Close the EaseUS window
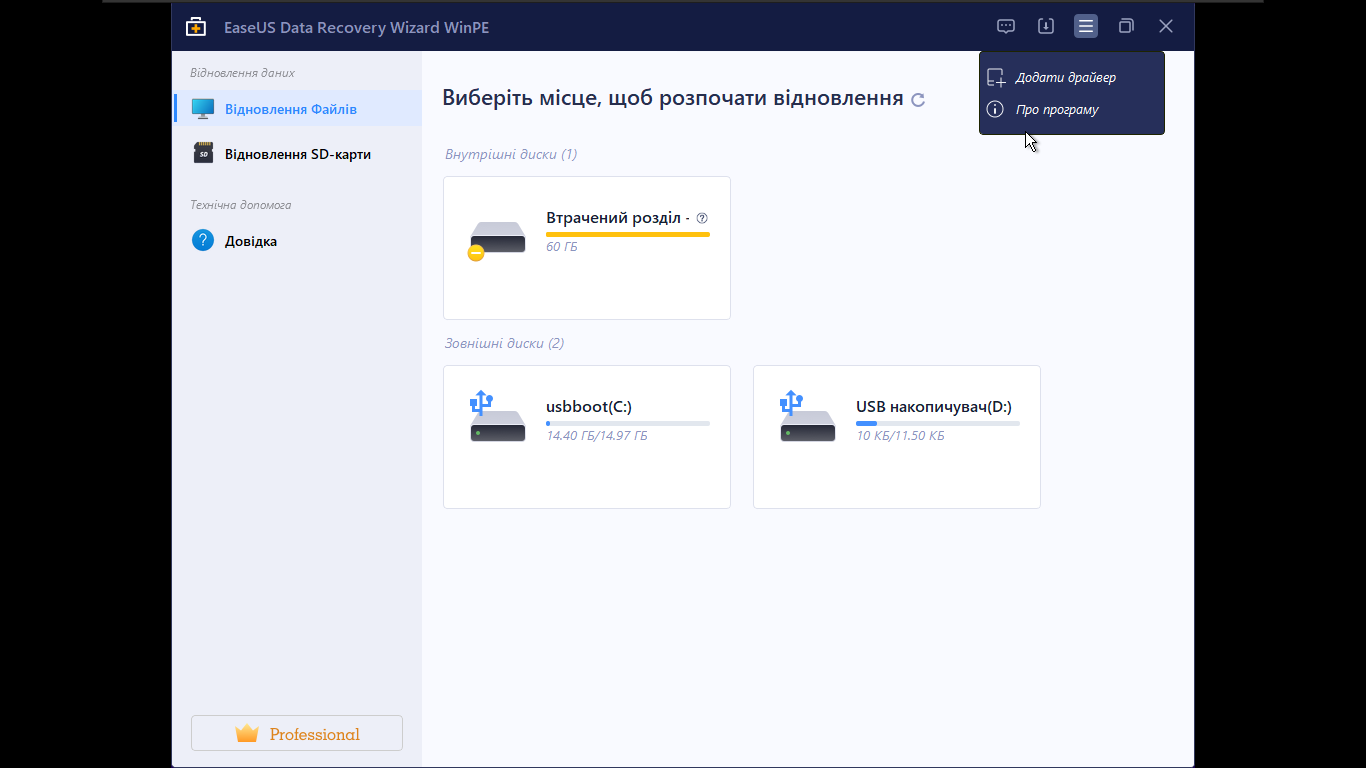The image size is (1366, 768). [1166, 26]
